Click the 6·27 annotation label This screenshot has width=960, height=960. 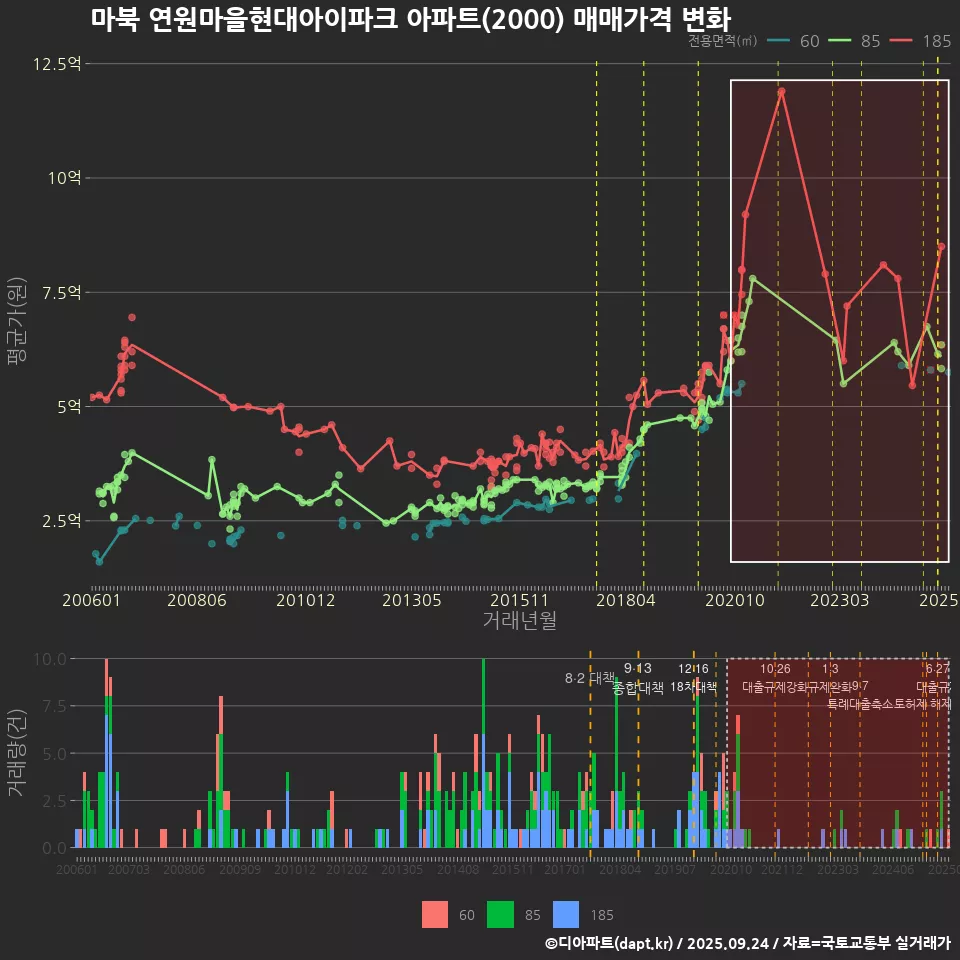[x=937, y=669]
